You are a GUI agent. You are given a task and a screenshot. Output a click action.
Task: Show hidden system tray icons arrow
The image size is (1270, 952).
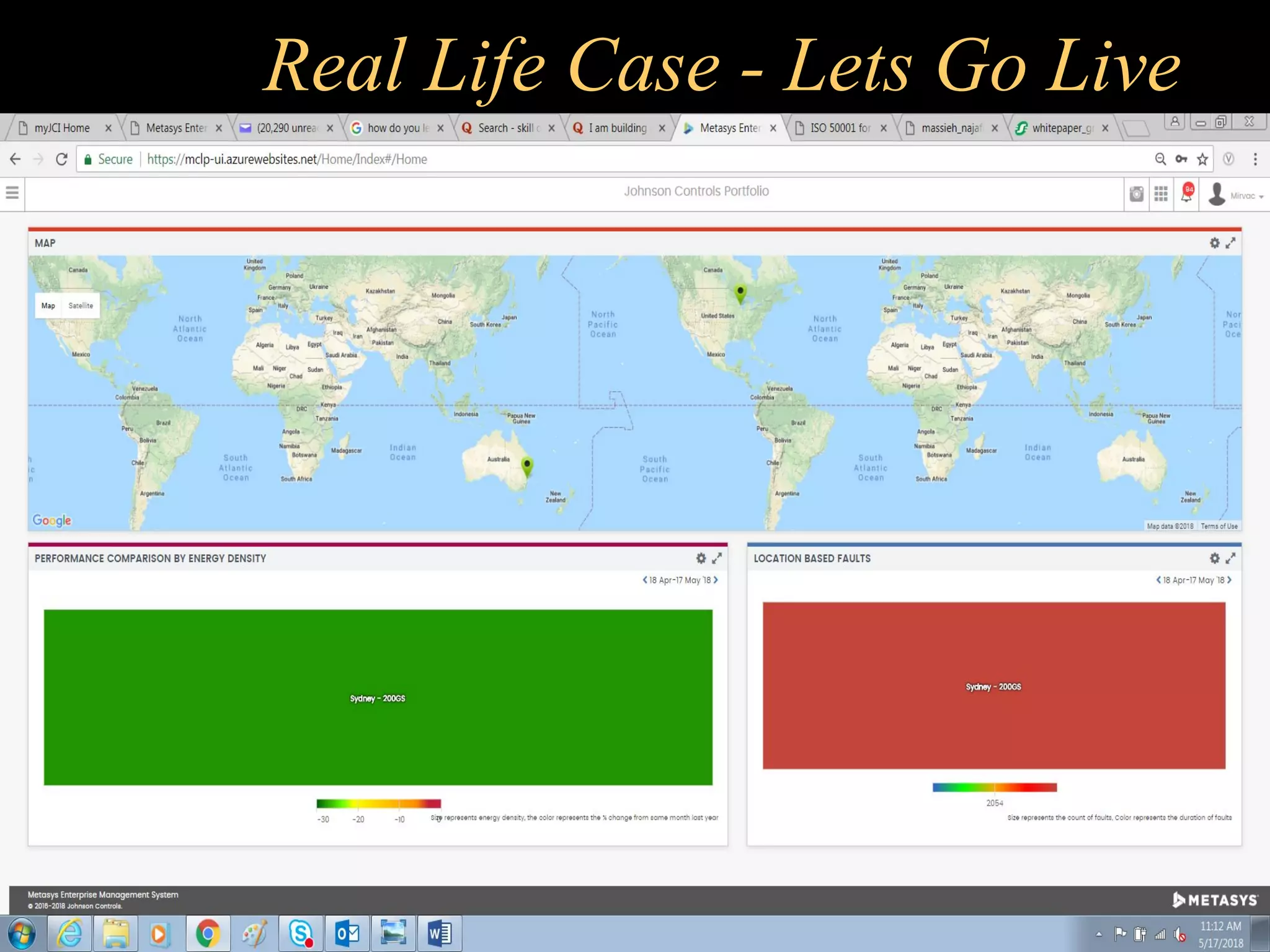1099,934
